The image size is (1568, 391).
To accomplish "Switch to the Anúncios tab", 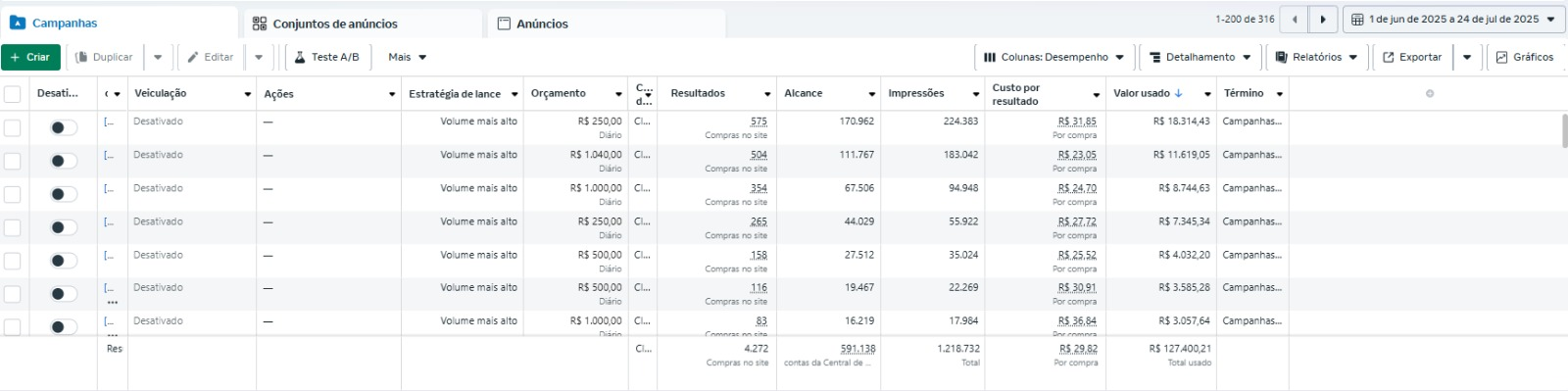I will [x=606, y=24].
